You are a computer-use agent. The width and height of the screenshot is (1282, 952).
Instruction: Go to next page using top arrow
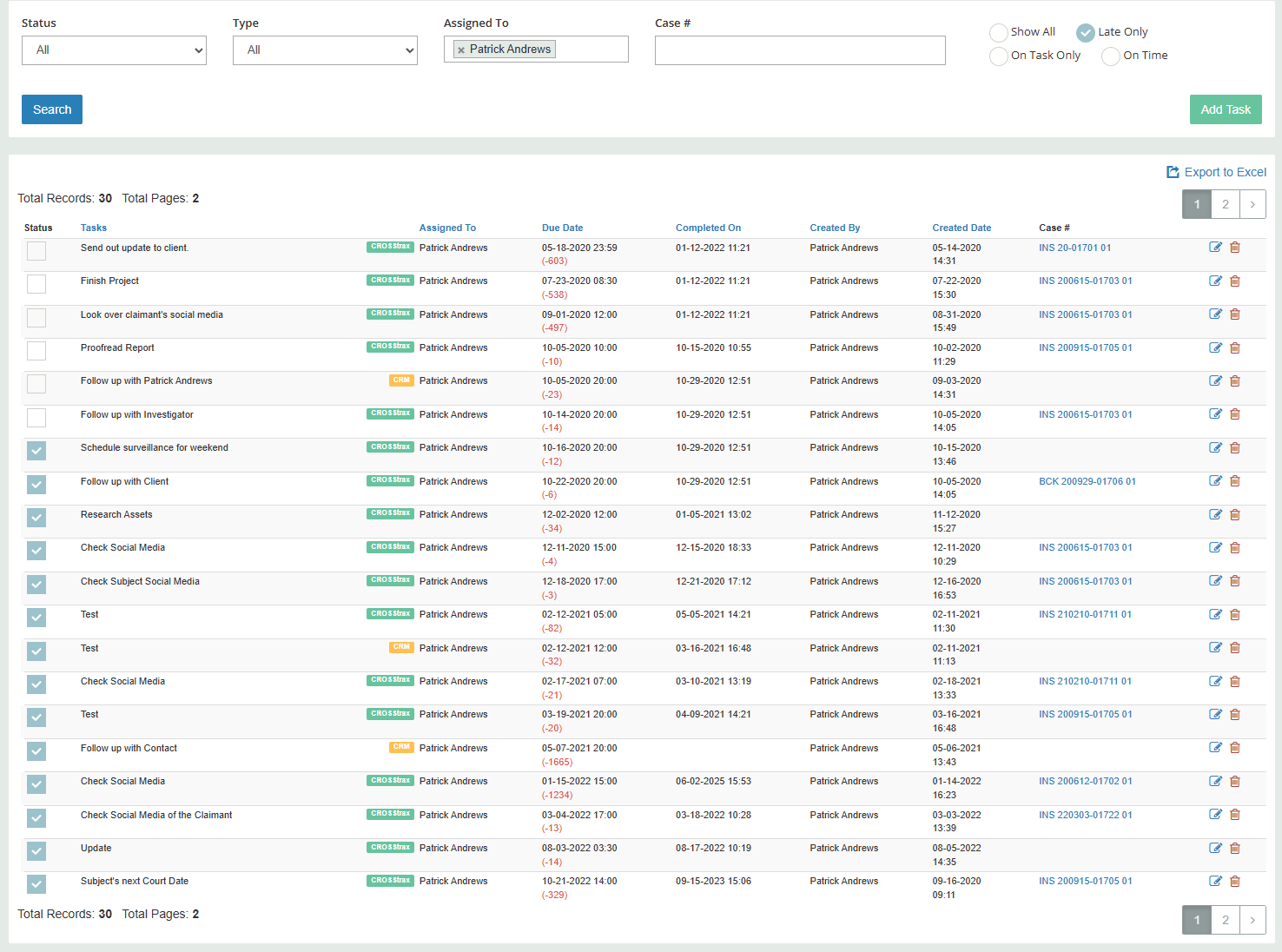click(x=1252, y=204)
